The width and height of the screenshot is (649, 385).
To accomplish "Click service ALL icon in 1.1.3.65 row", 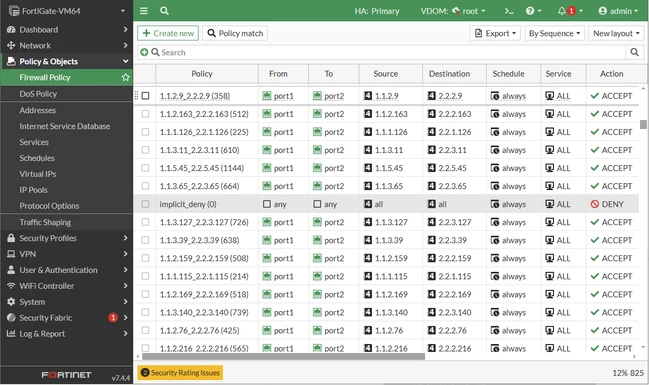I will click(550, 186).
